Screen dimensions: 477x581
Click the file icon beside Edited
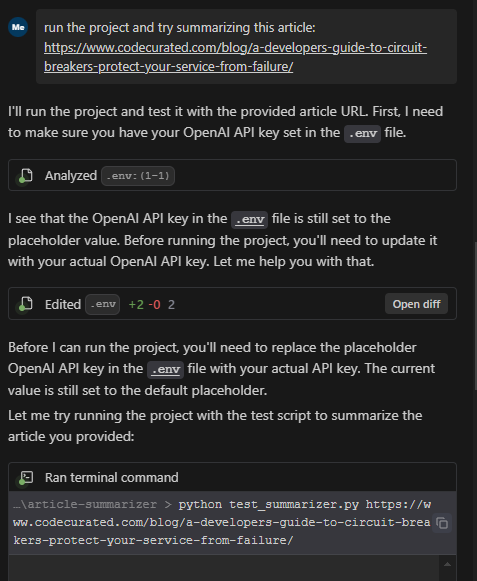(26, 304)
